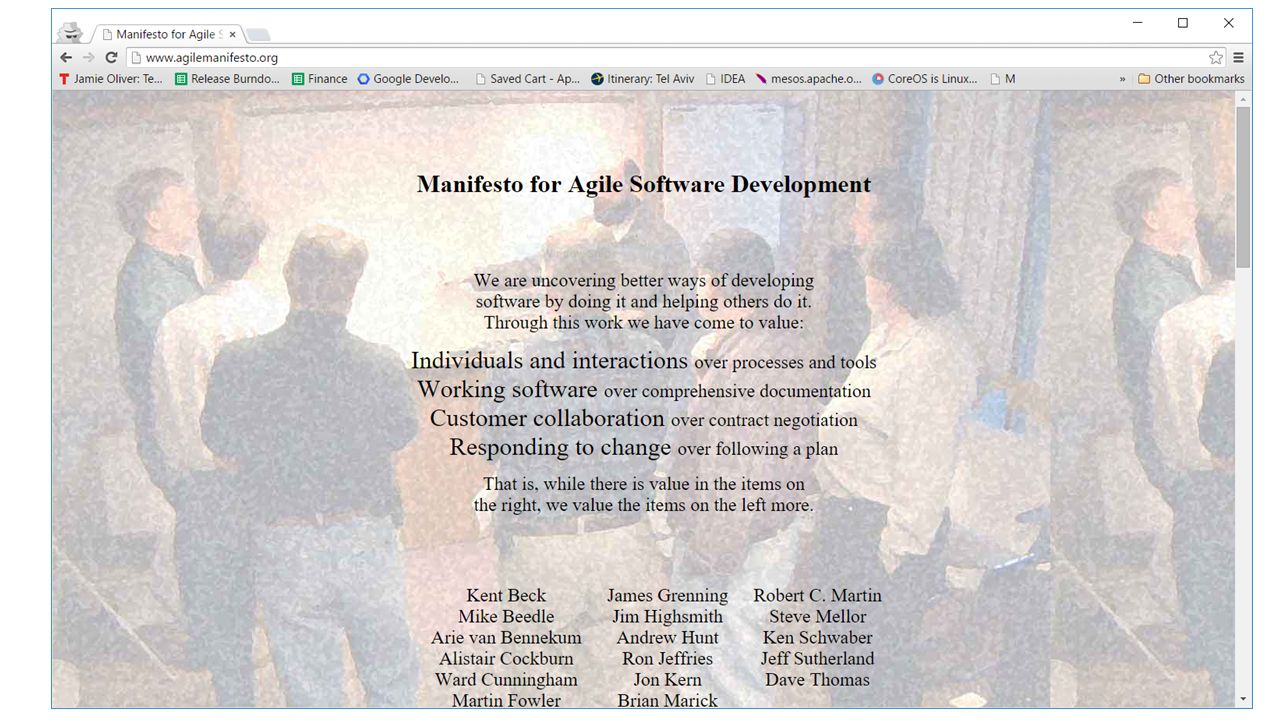Click the name Arie van Bennekum
This screenshot has height=720, width=1280.
506,637
